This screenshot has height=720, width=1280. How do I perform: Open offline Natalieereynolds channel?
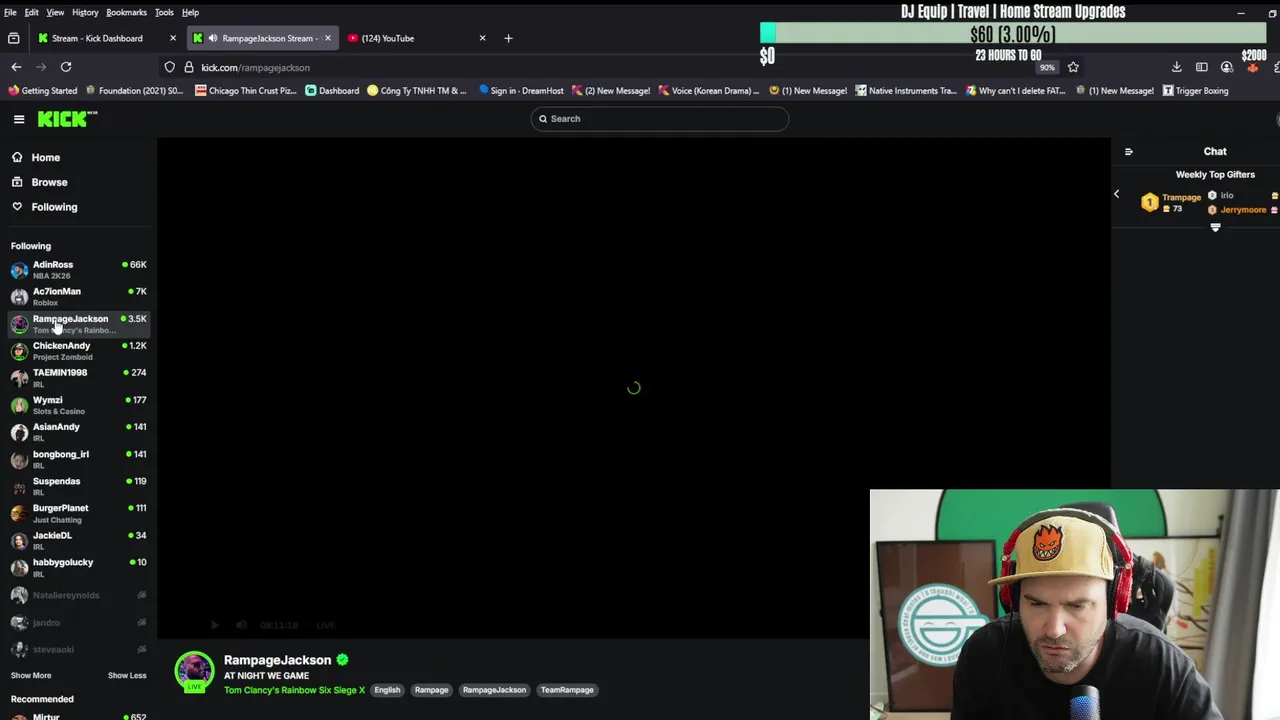pos(78,595)
